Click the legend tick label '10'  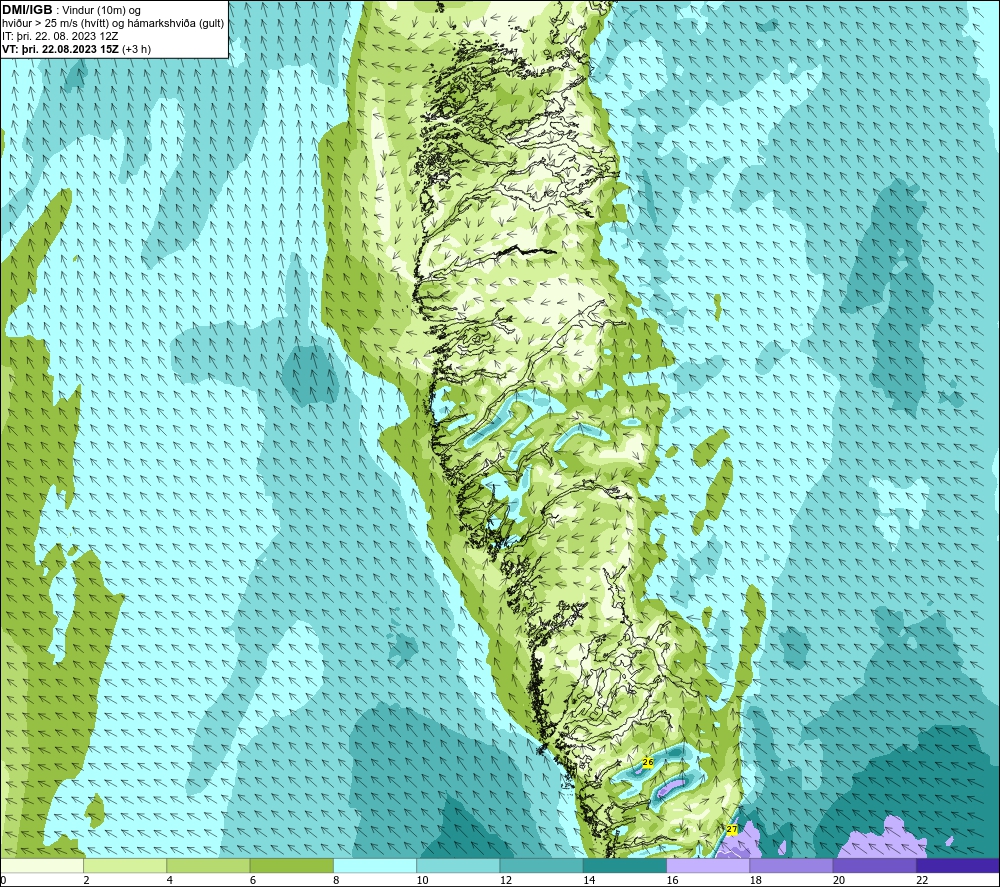tap(422, 881)
